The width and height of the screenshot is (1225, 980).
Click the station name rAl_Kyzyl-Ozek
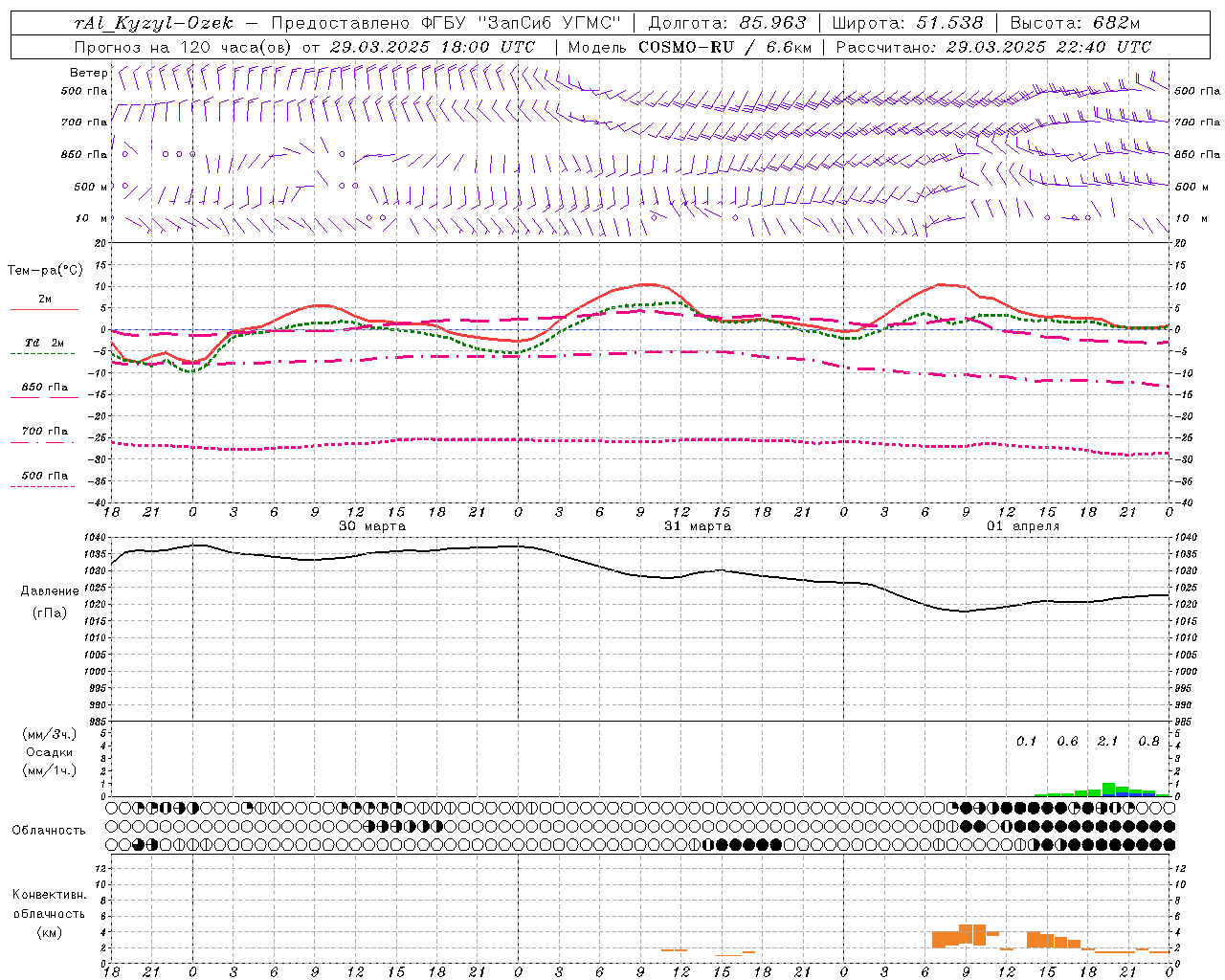pyautogui.click(x=154, y=23)
